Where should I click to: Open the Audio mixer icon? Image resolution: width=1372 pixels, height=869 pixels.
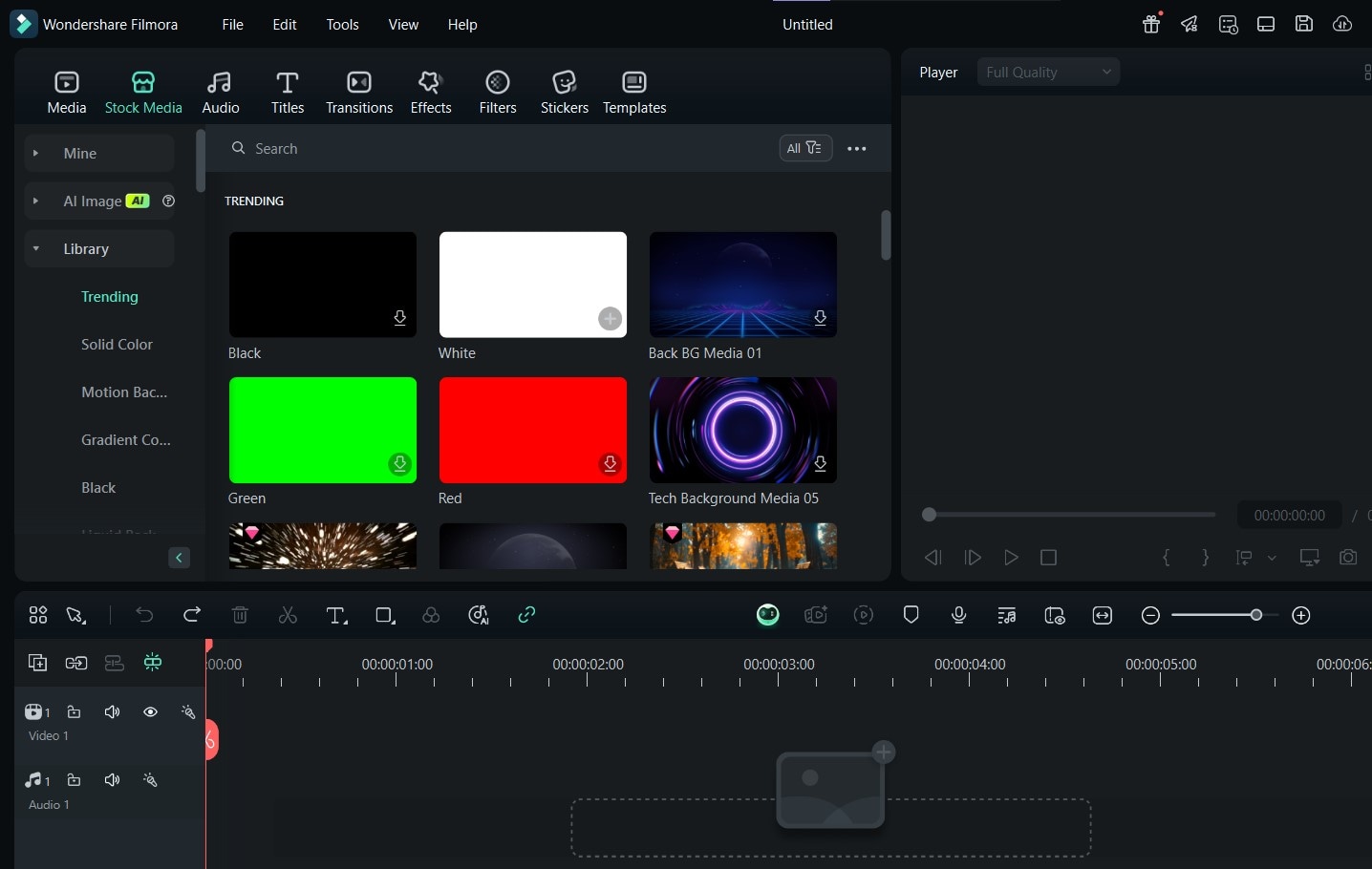[x=1007, y=616]
